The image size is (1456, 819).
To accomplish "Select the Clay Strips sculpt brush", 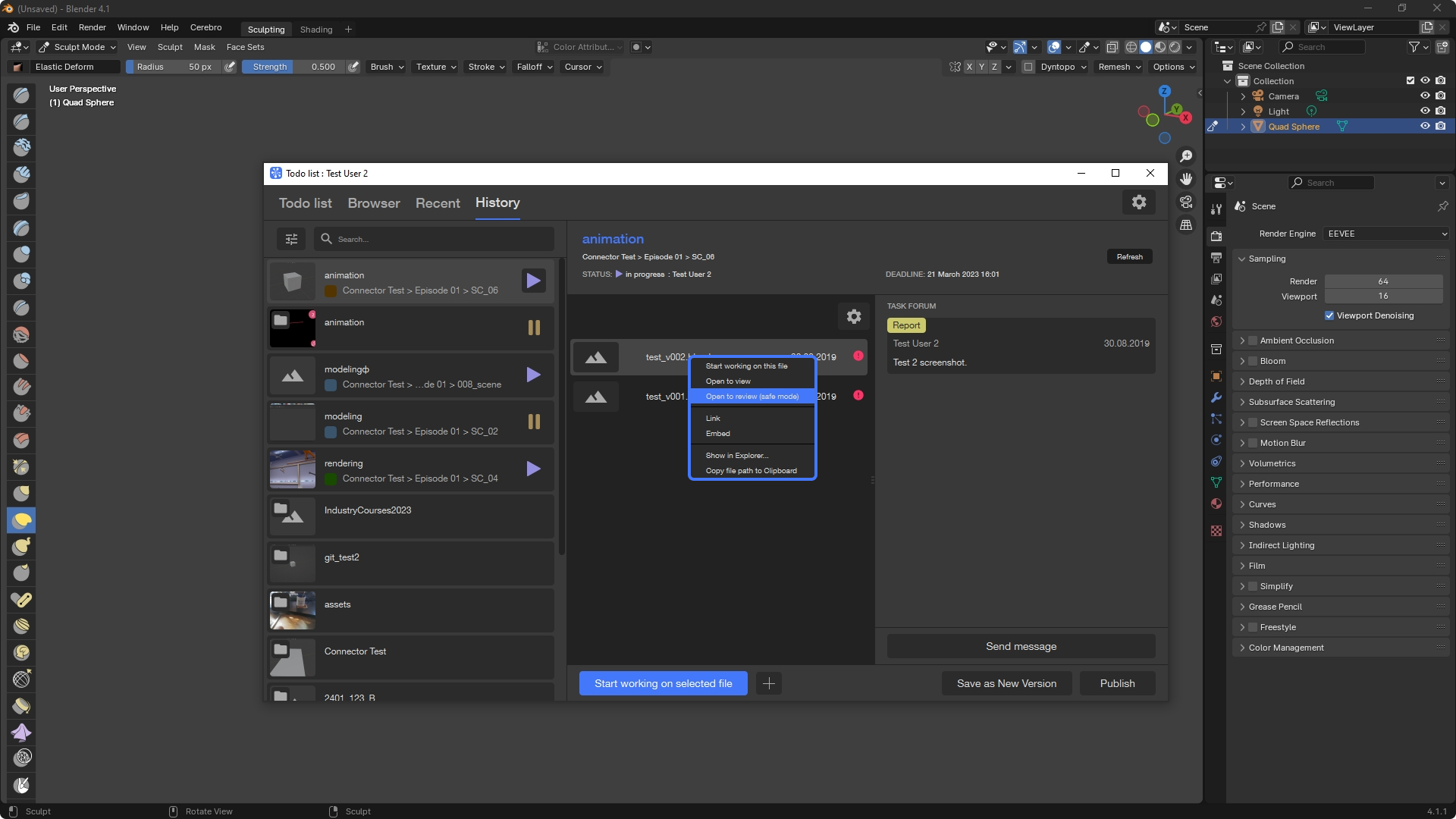I will click(21, 174).
